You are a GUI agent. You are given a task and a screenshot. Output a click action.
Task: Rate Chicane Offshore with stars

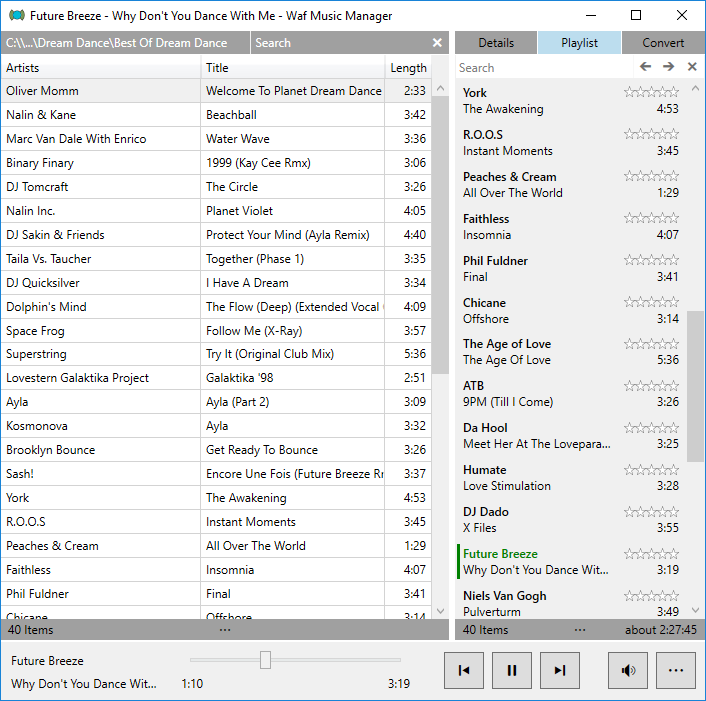(x=651, y=302)
